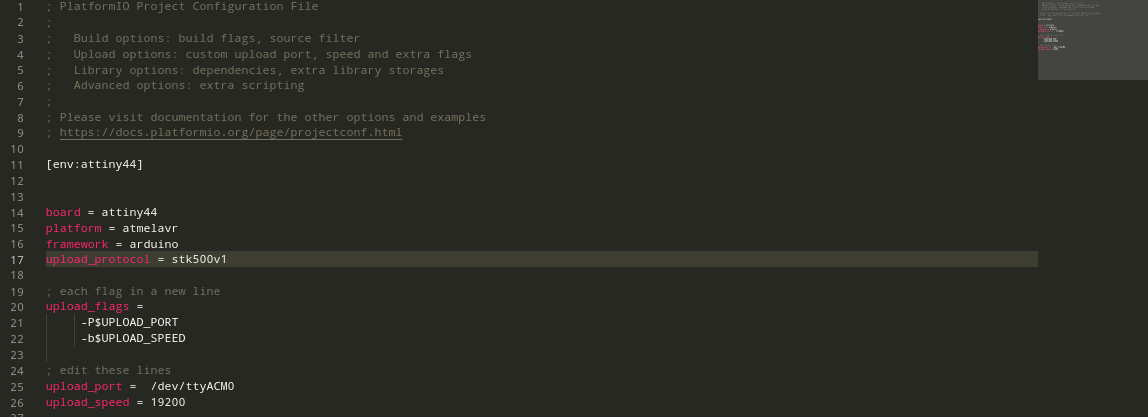Click the stk500v1 value
This screenshot has height=417, width=1148.
(199, 260)
